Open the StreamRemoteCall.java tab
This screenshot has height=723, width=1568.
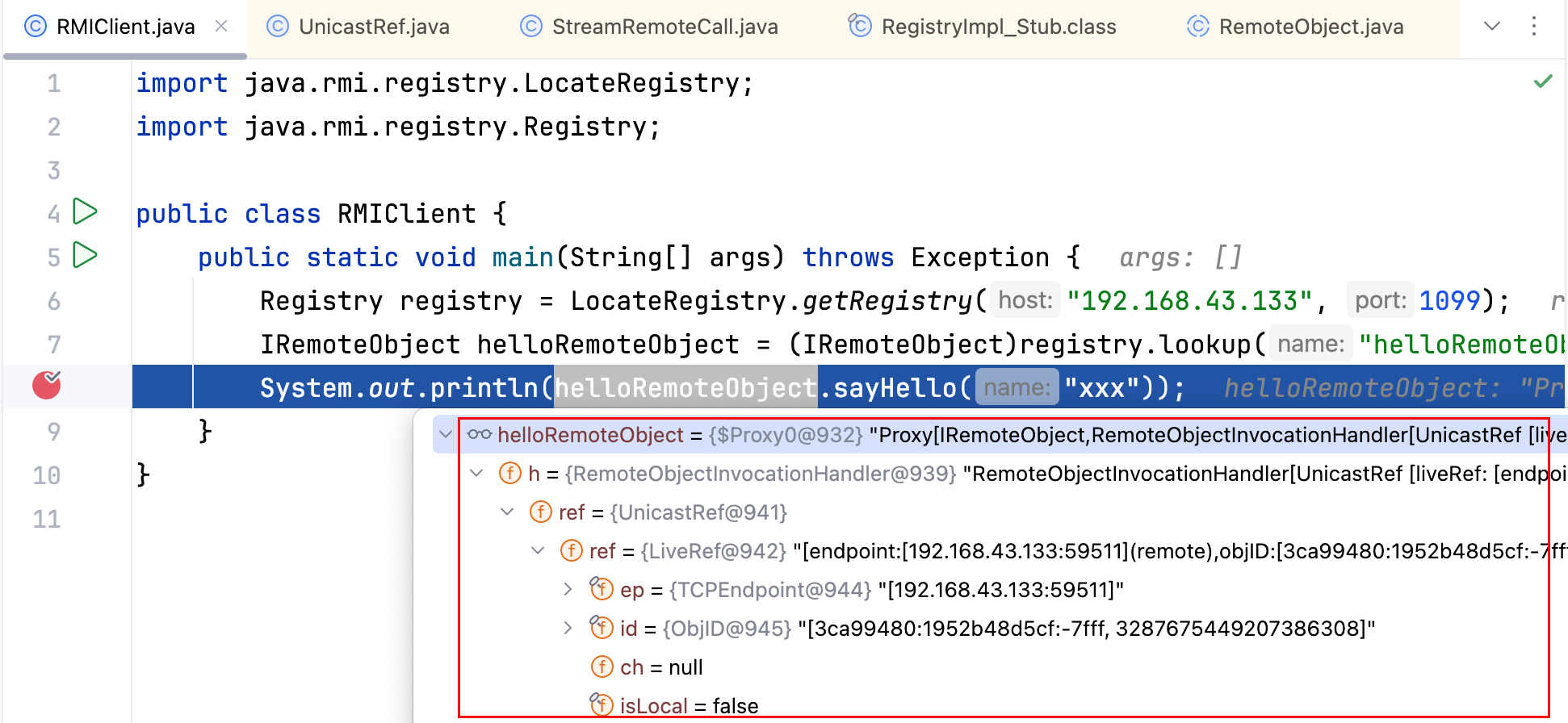pos(664,27)
